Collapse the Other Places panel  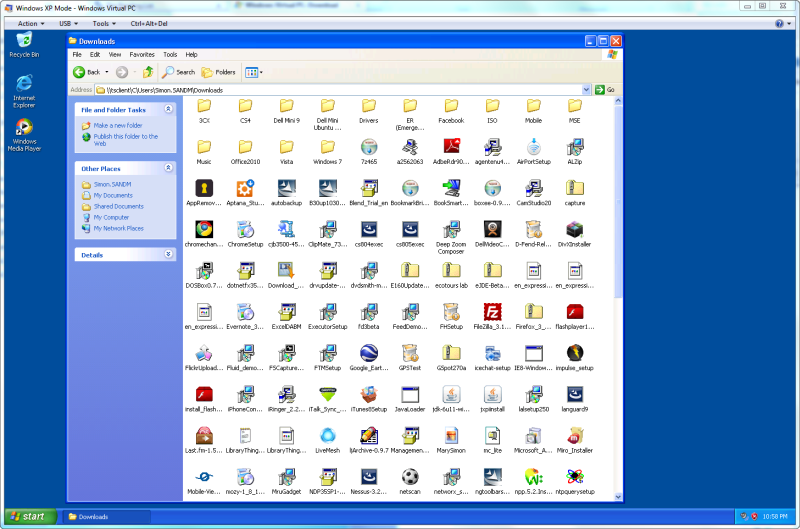168,168
